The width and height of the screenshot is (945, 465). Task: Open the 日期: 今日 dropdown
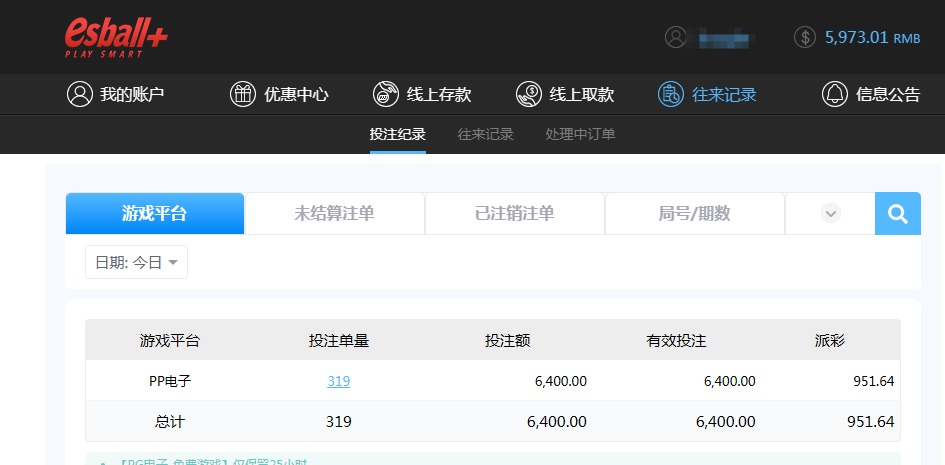(x=136, y=262)
